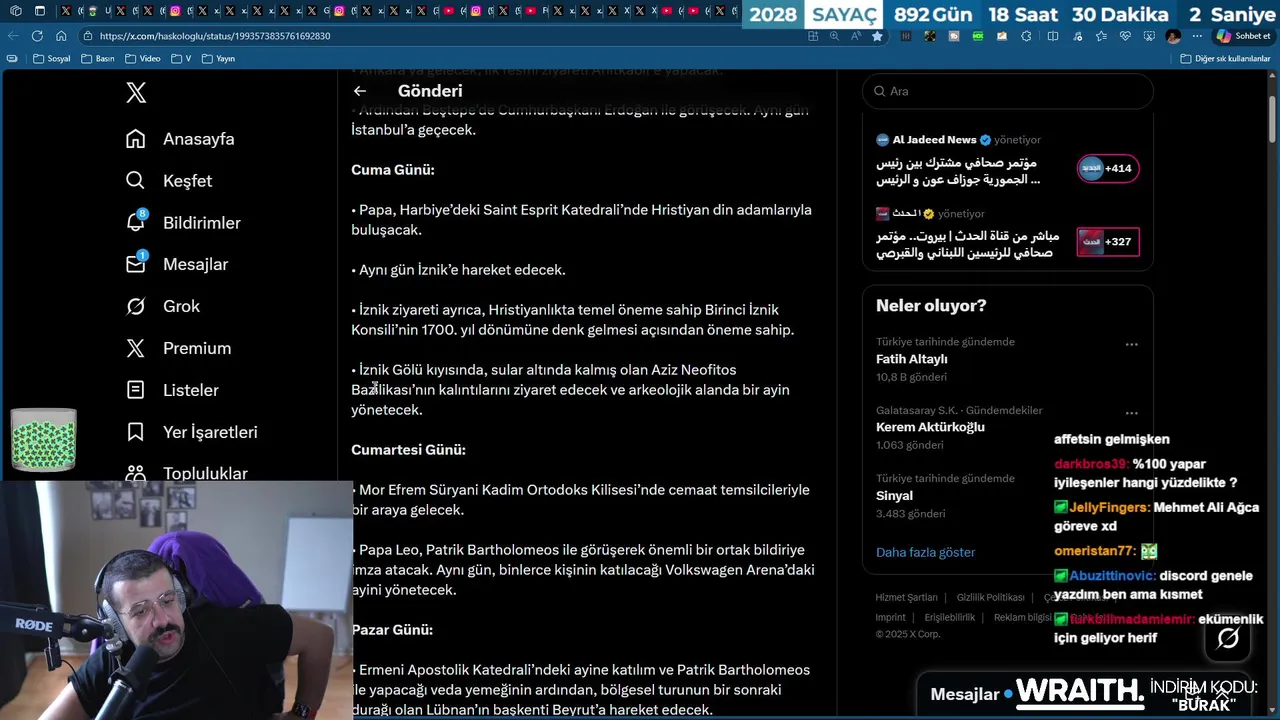
Task: Open Mesajlar envelope icon in sidebar
Action: pos(136,264)
